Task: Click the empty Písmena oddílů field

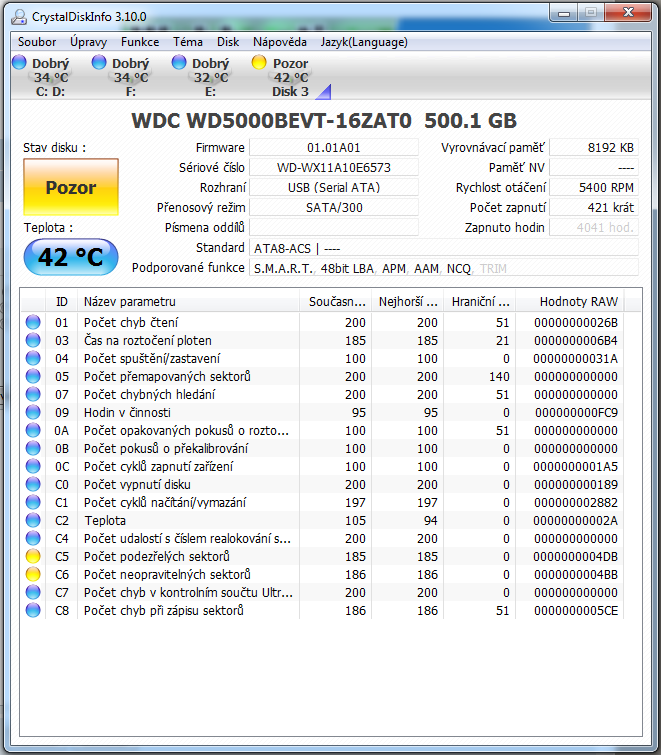Action: (x=334, y=227)
